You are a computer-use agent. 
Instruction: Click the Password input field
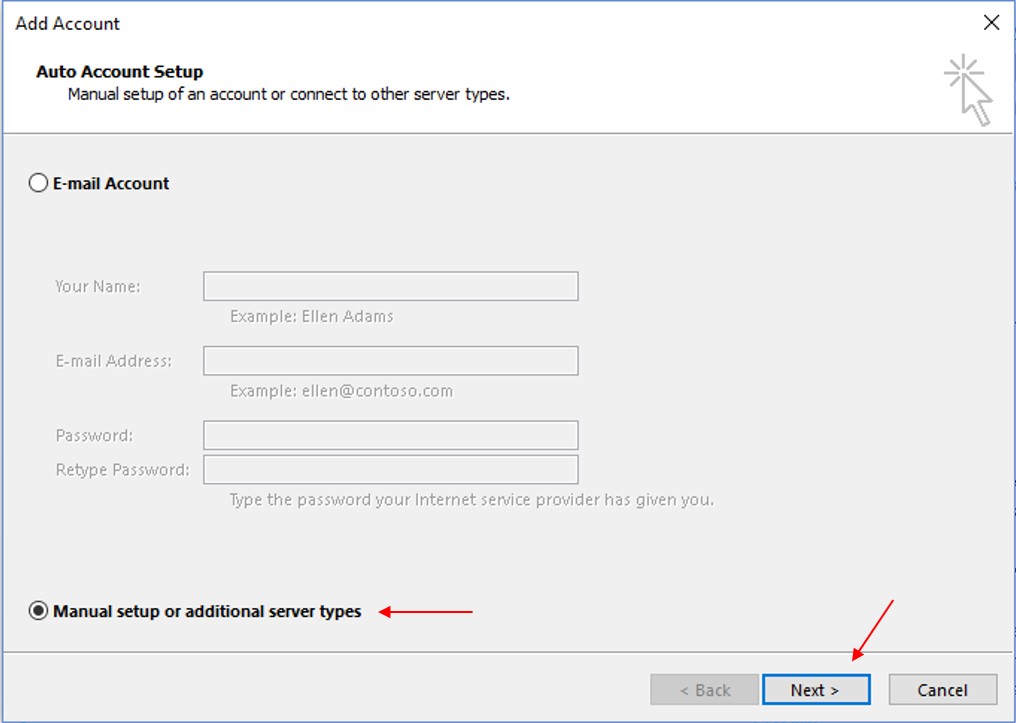click(391, 435)
